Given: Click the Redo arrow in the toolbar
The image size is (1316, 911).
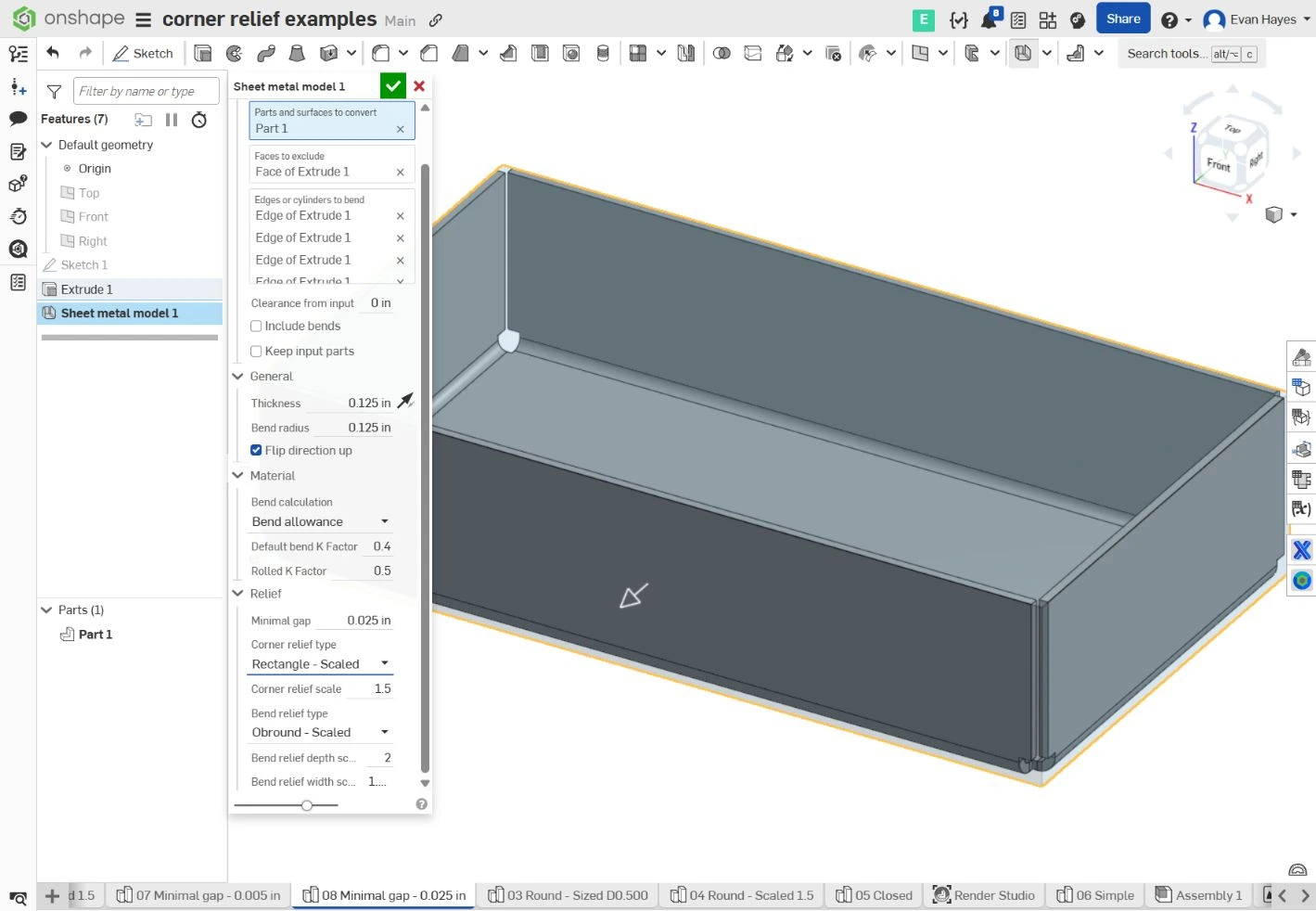Looking at the screenshot, I should pos(85,53).
